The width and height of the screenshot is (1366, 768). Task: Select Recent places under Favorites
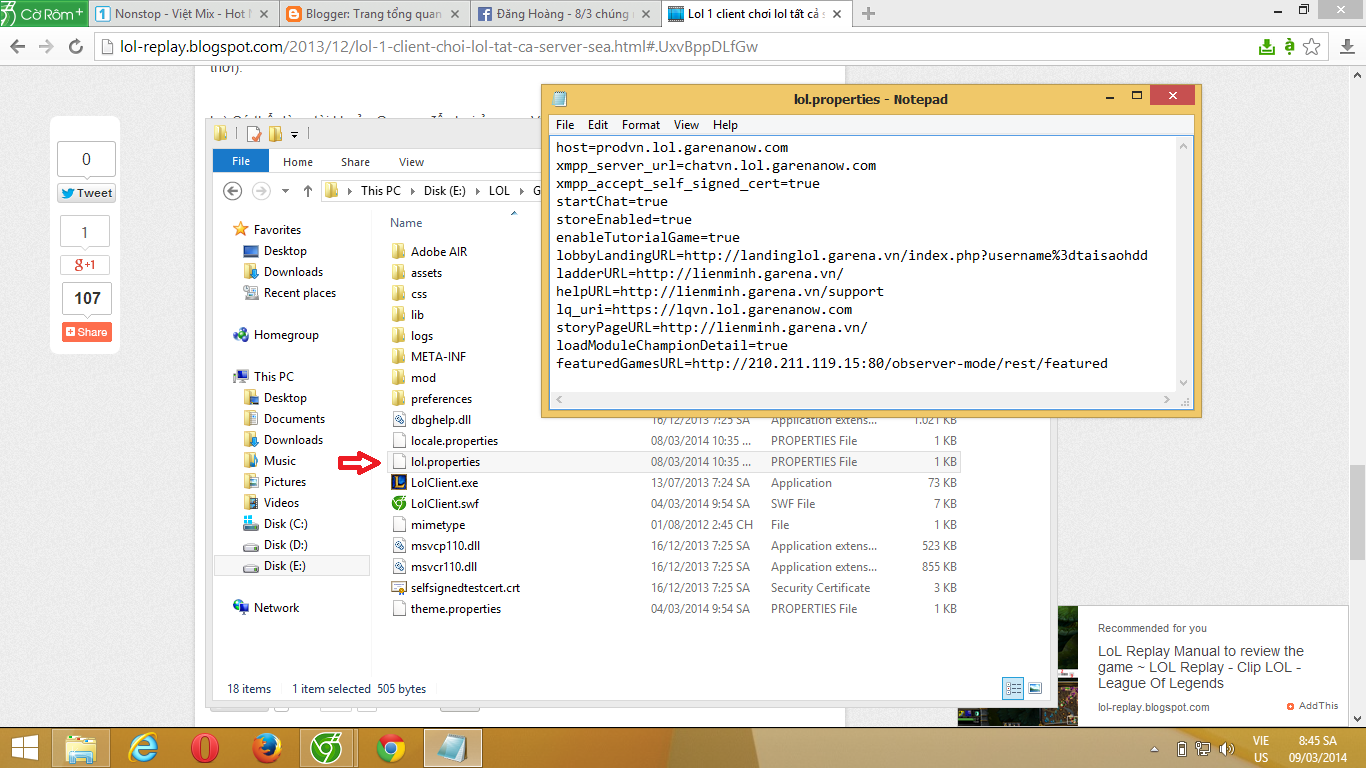click(x=299, y=293)
